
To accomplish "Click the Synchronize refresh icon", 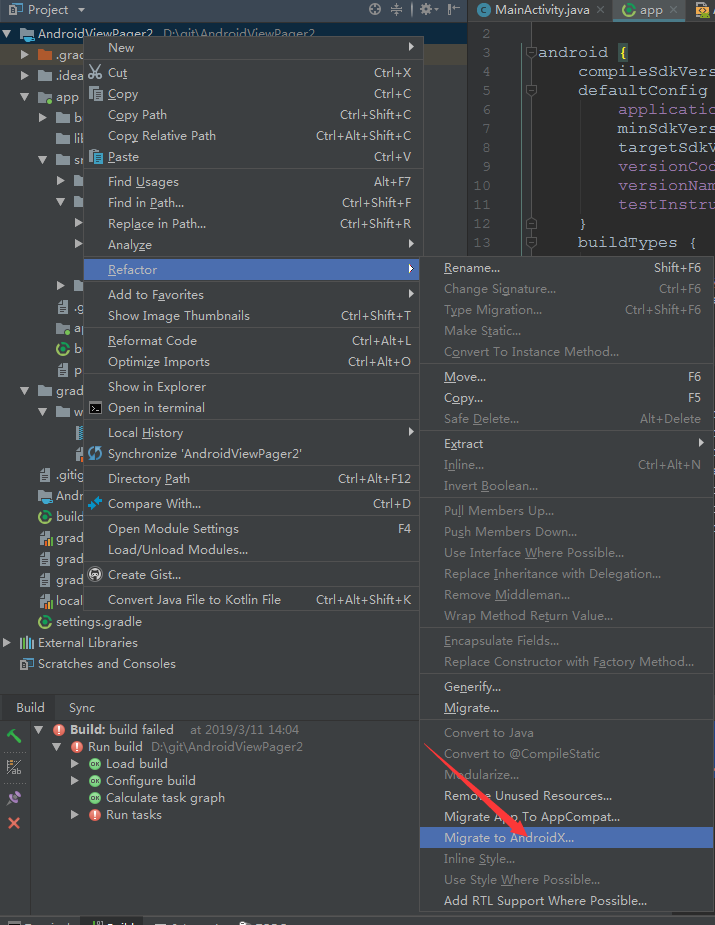I will point(95,453).
